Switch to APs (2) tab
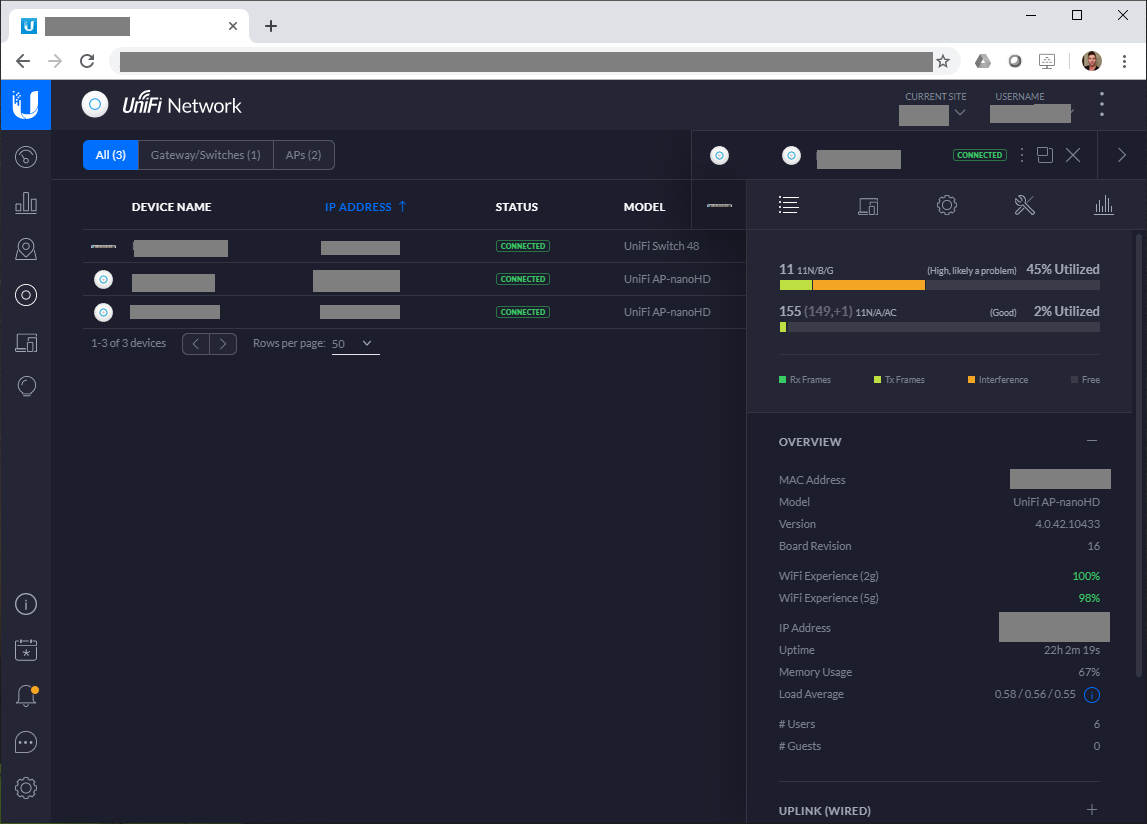The height and width of the screenshot is (824, 1147). coord(303,155)
